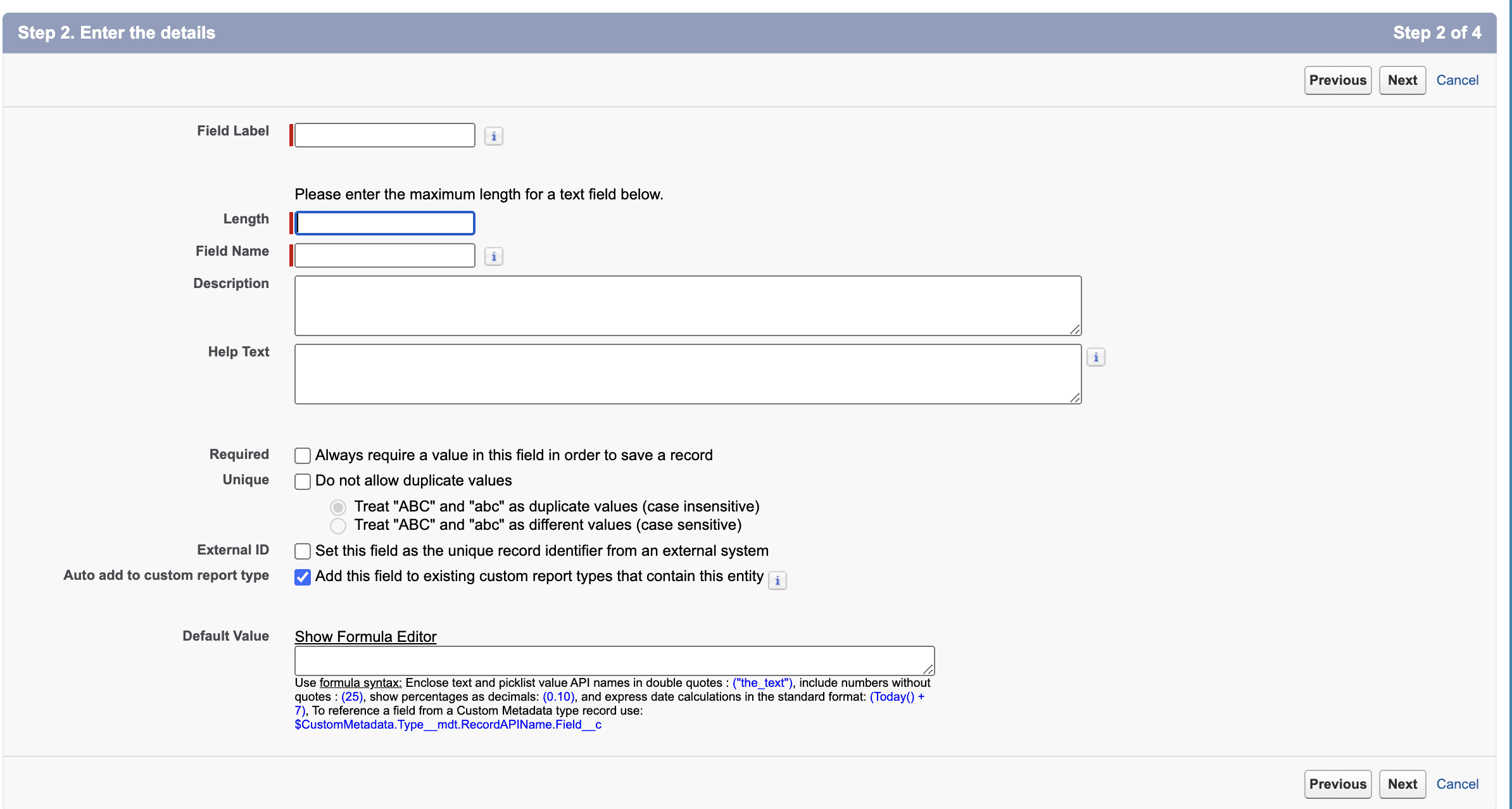
Task: Click into the Help Text area
Action: coord(688,374)
